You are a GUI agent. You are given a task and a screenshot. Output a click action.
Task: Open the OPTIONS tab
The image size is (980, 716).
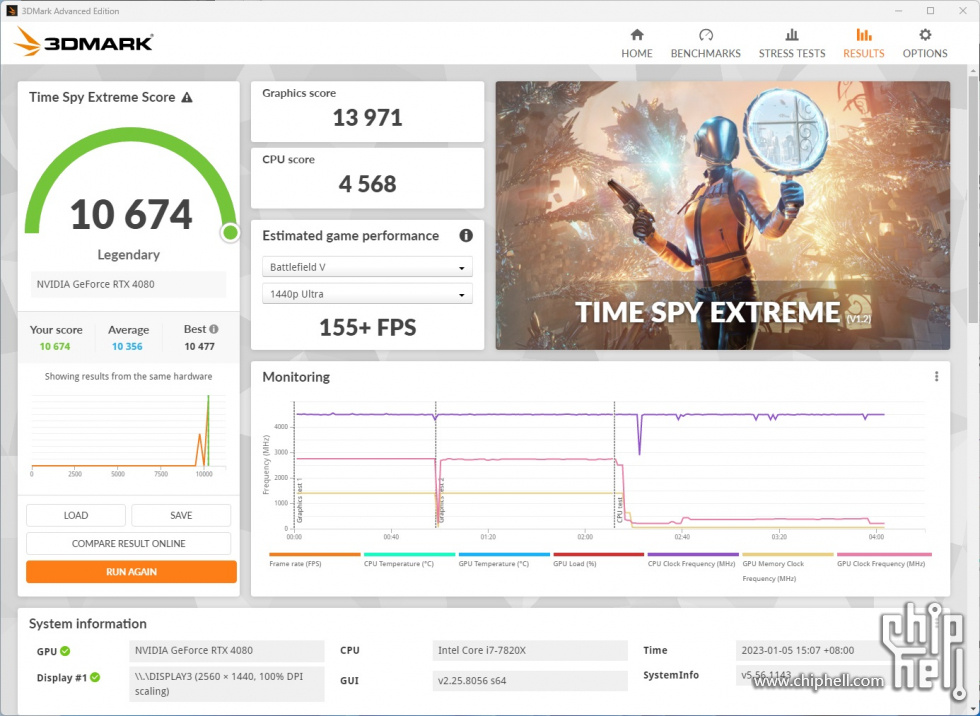(925, 44)
